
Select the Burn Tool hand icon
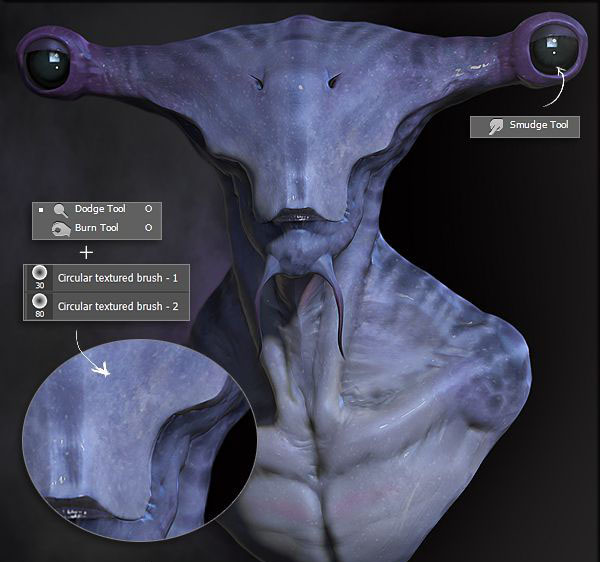pyautogui.click(x=61, y=229)
